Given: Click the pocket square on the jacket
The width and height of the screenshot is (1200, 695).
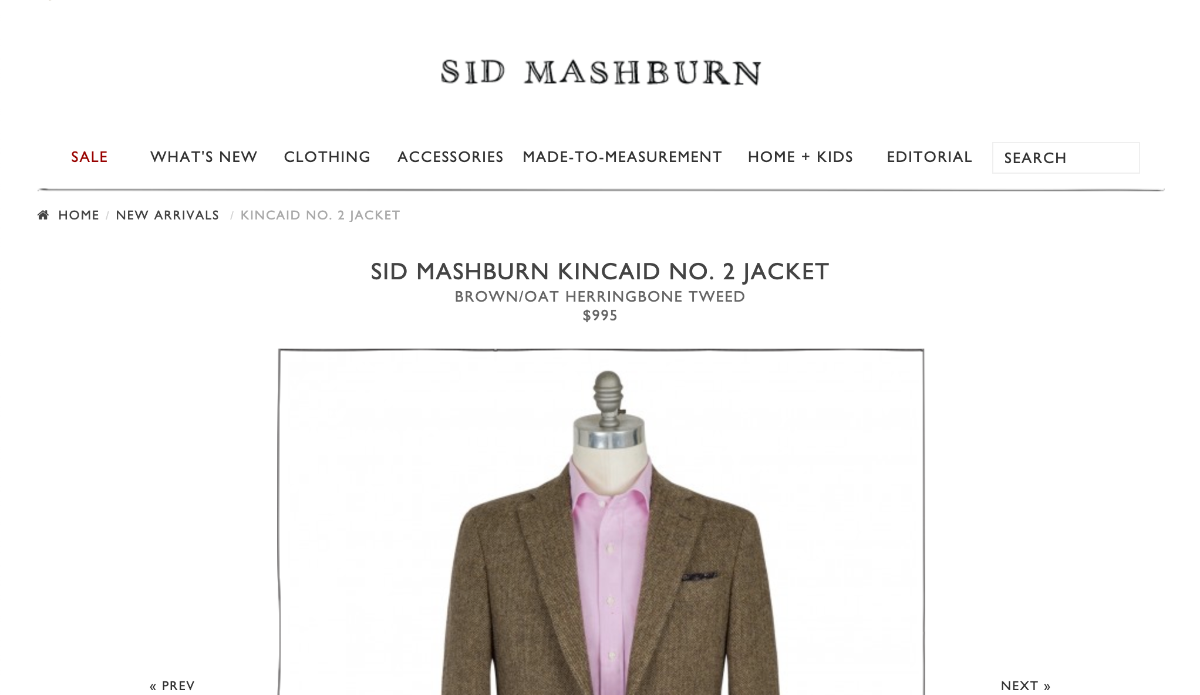Looking at the screenshot, I should click(700, 576).
